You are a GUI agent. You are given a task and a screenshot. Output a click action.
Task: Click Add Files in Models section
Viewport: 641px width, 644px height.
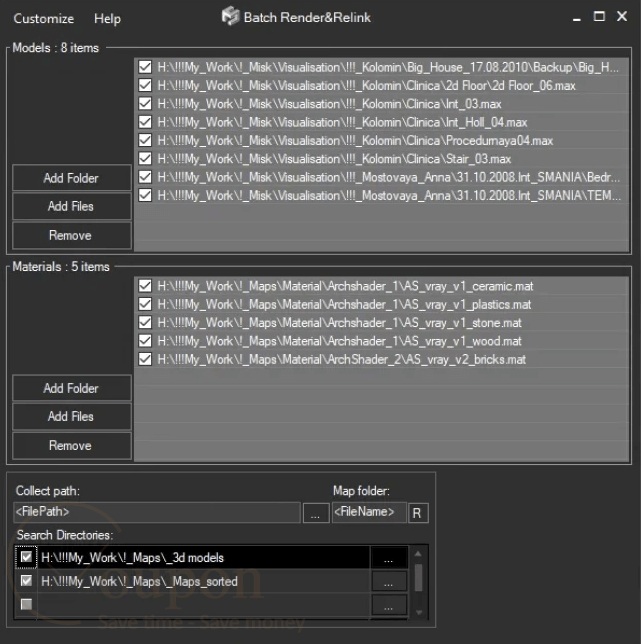72,206
